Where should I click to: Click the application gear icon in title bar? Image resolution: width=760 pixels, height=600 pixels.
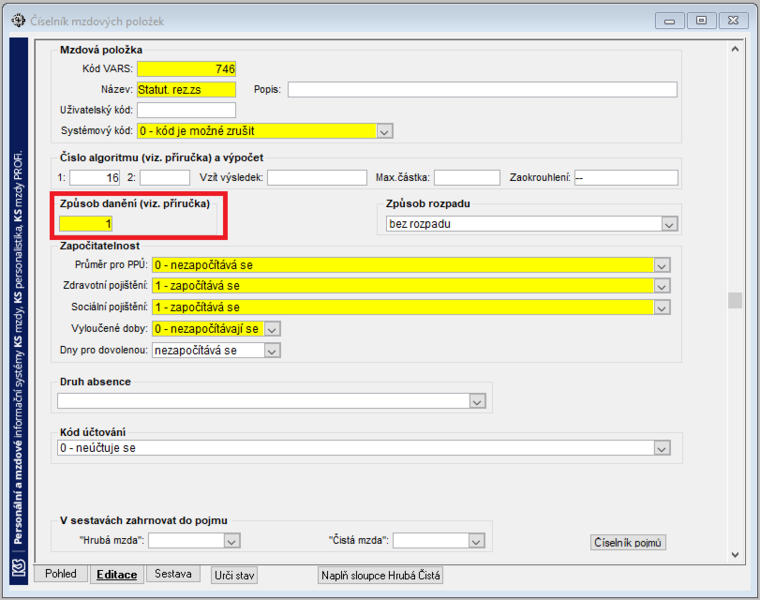[18, 21]
